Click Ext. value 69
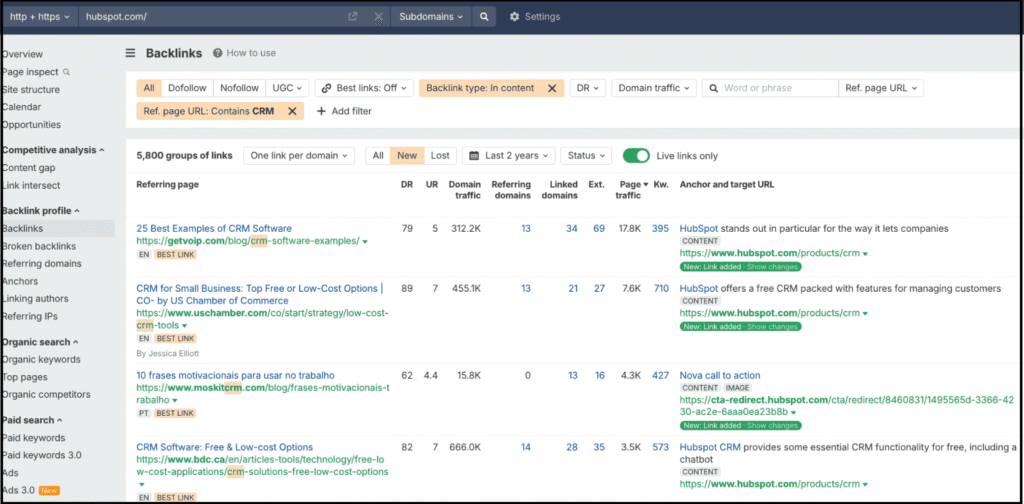This screenshot has height=504, width=1024. click(x=599, y=228)
